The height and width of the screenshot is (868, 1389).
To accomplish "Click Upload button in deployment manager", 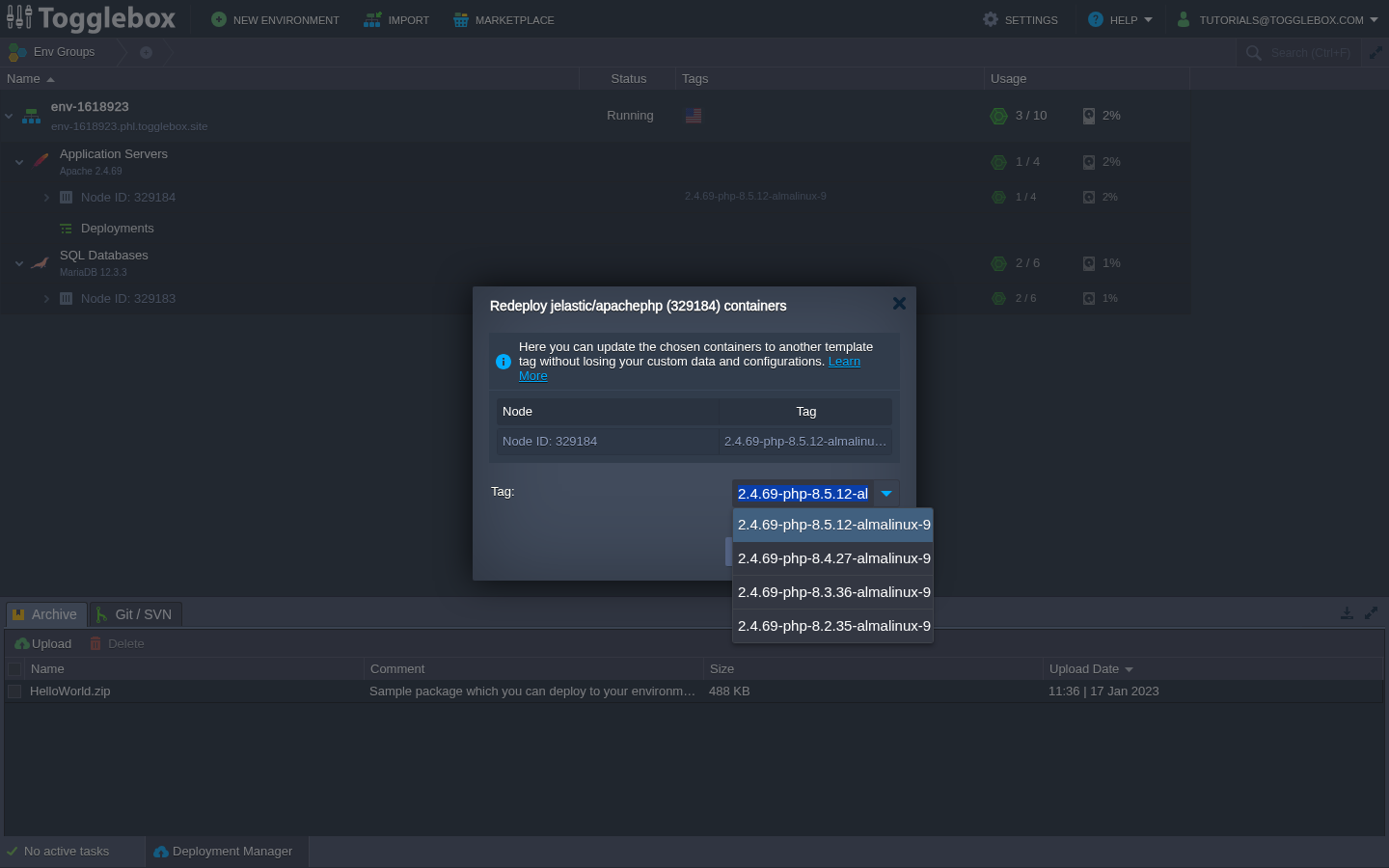I will (x=43, y=643).
